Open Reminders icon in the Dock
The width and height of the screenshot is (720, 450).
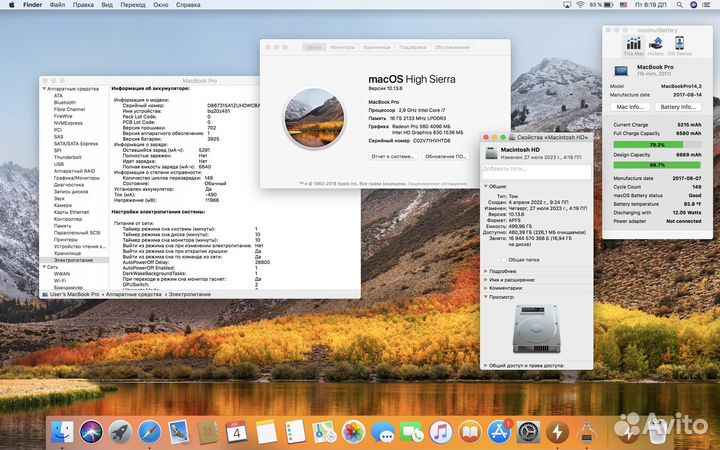pyautogui.click(x=295, y=432)
